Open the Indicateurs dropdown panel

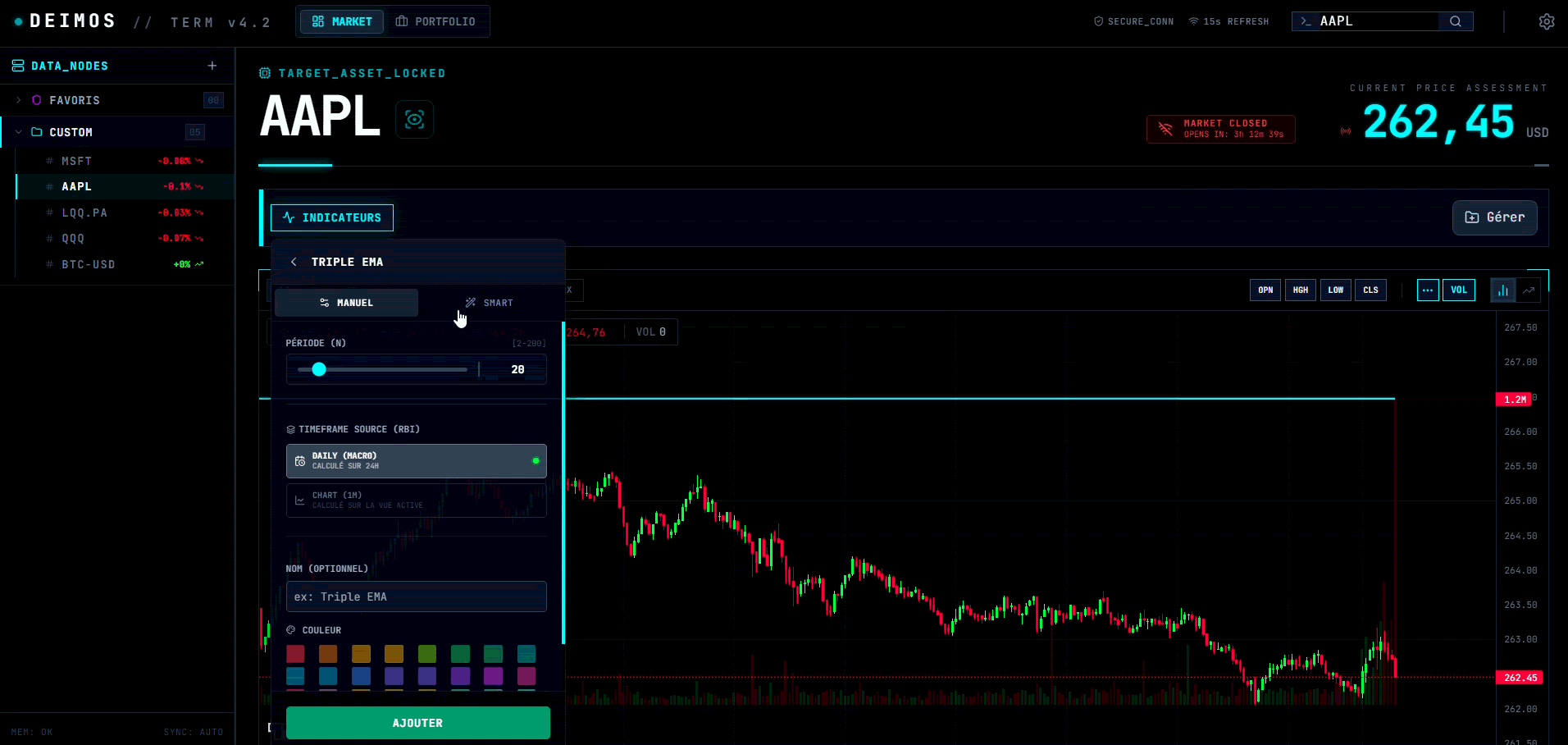332,217
